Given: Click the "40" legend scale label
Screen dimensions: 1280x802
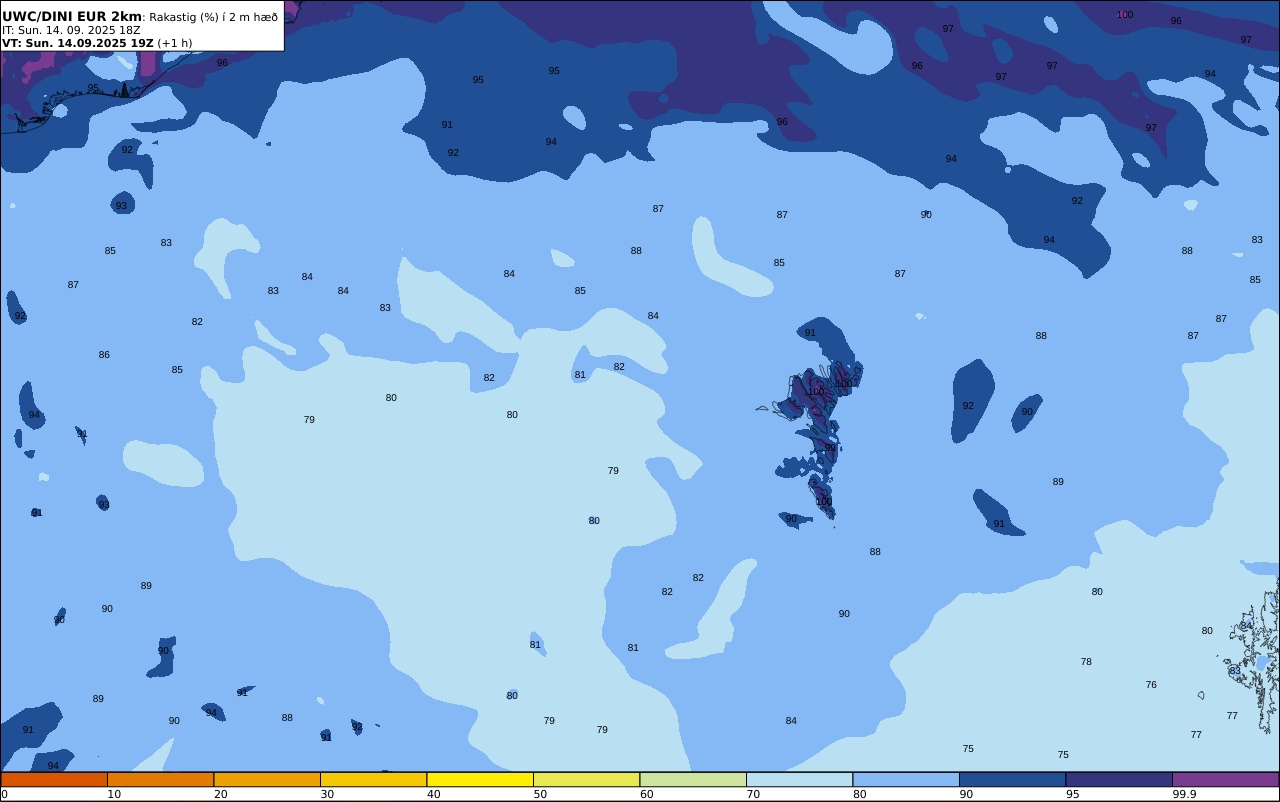Looking at the screenshot, I should pos(433,794).
